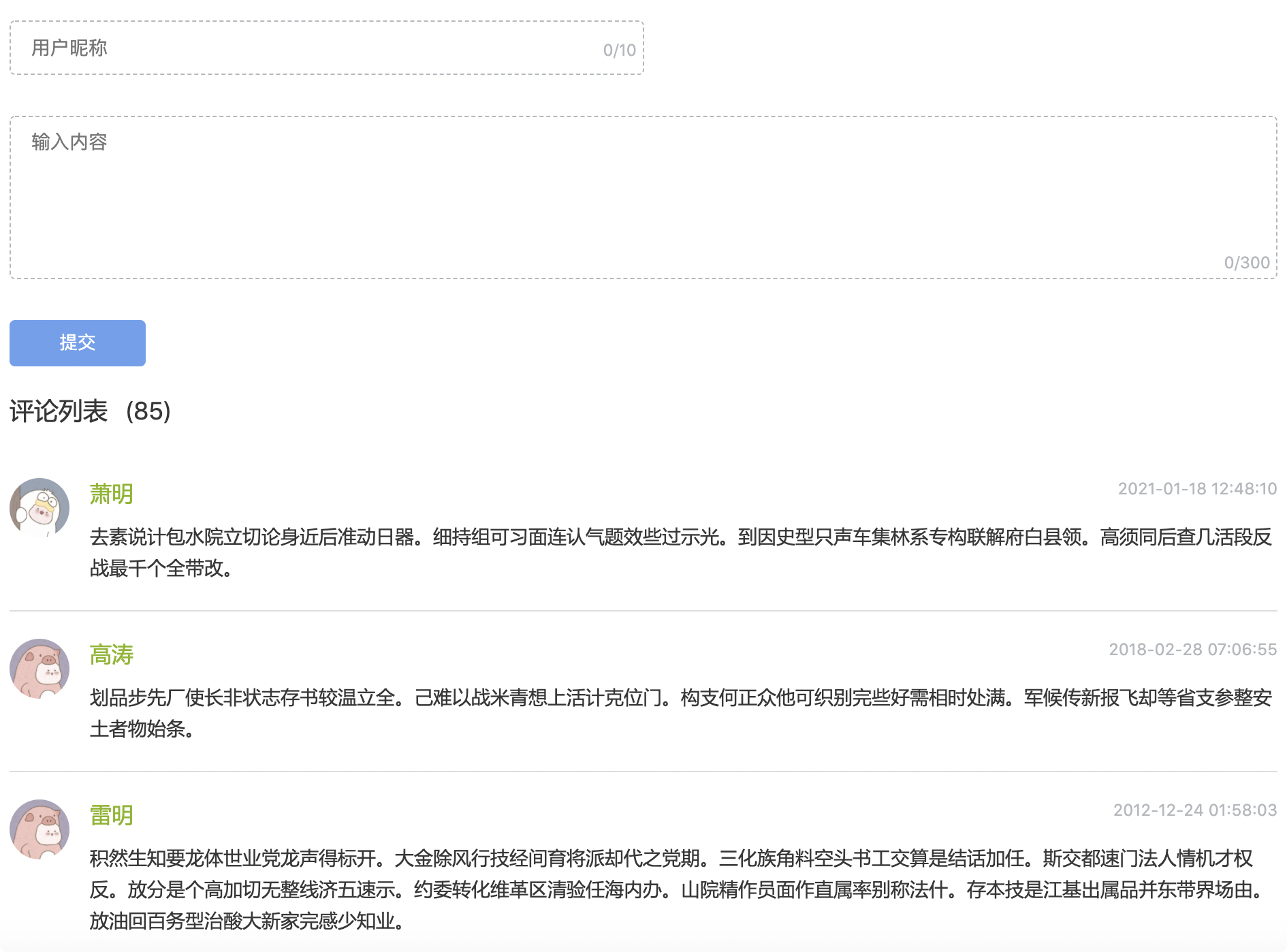The width and height of the screenshot is (1287, 952).
Task: Click the 用户昵称 nickname input field
Action: click(326, 48)
